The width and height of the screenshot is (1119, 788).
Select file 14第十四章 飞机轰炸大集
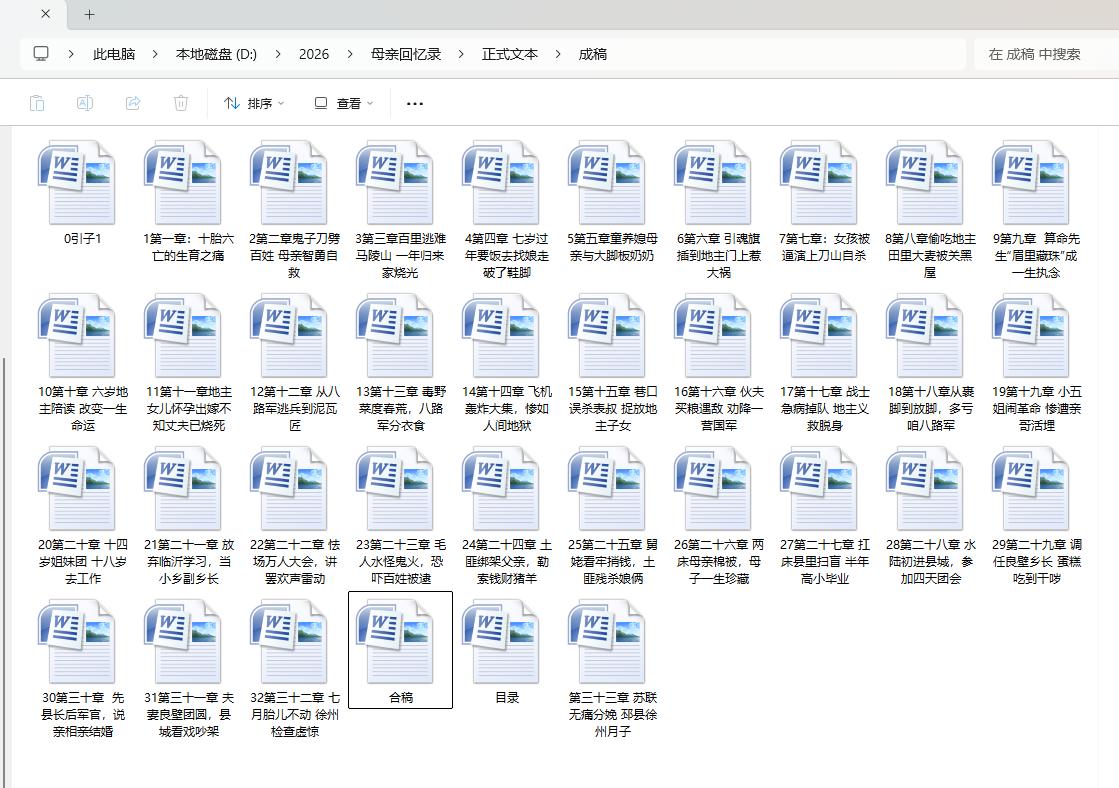point(507,363)
